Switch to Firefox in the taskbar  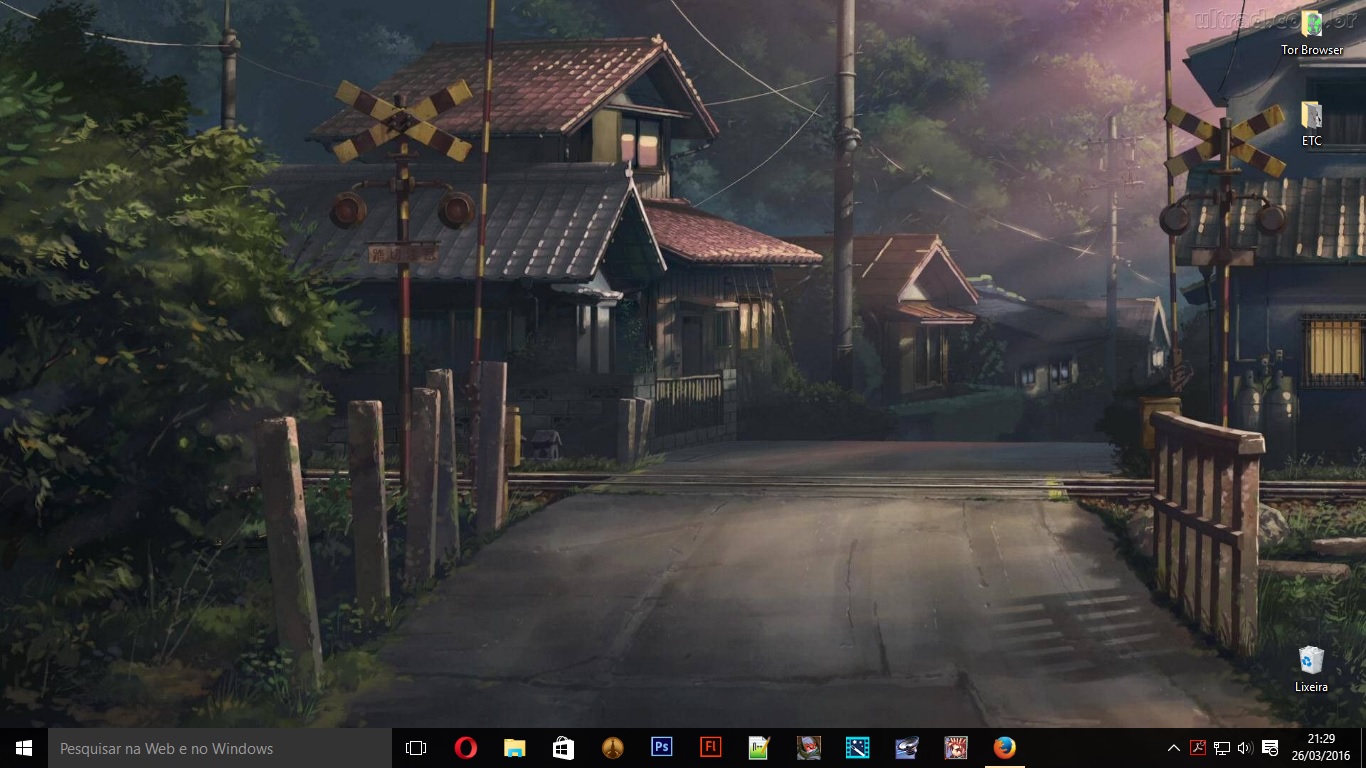coord(1004,748)
